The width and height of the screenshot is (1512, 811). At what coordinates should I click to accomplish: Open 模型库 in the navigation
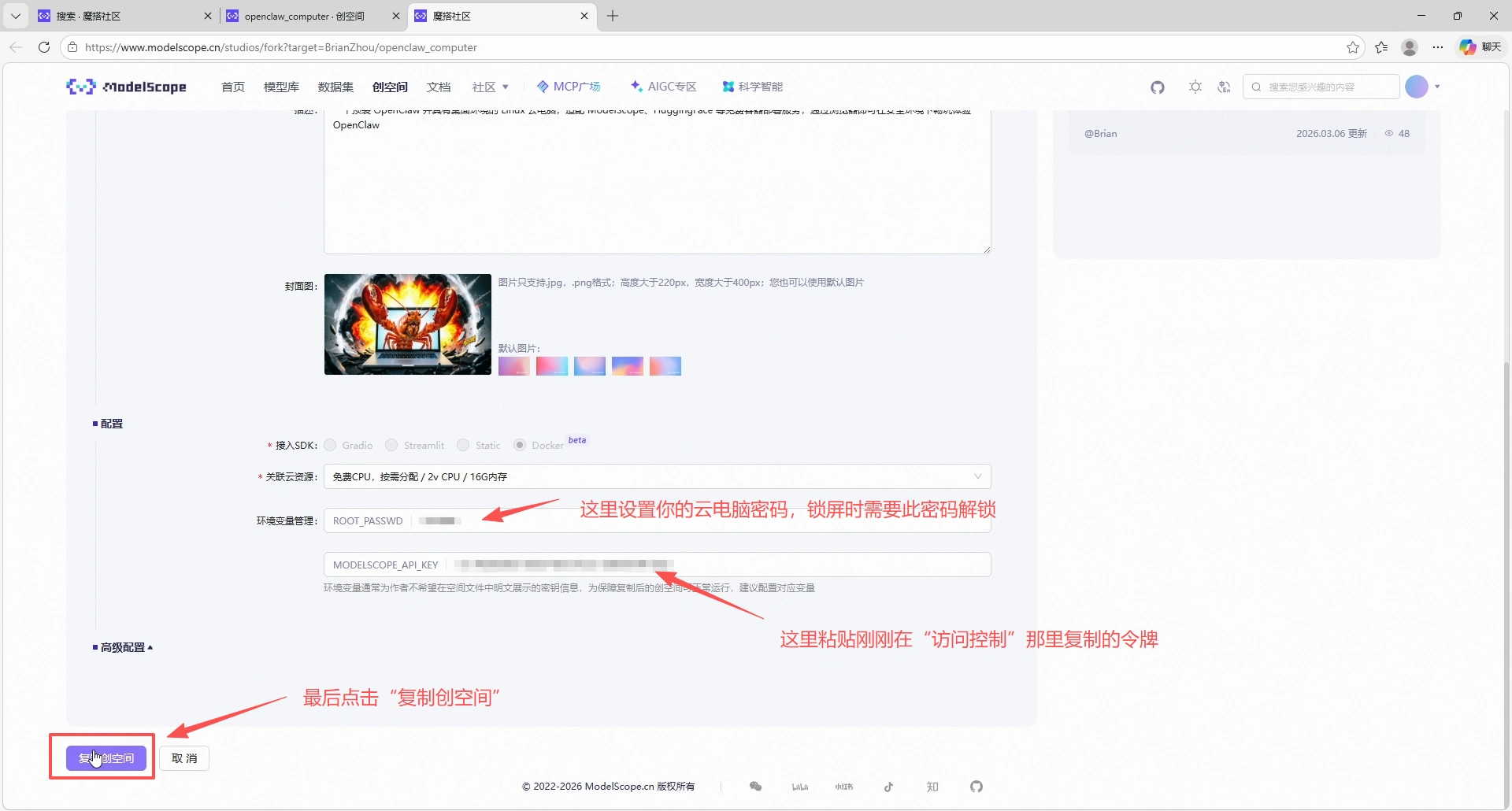[281, 87]
